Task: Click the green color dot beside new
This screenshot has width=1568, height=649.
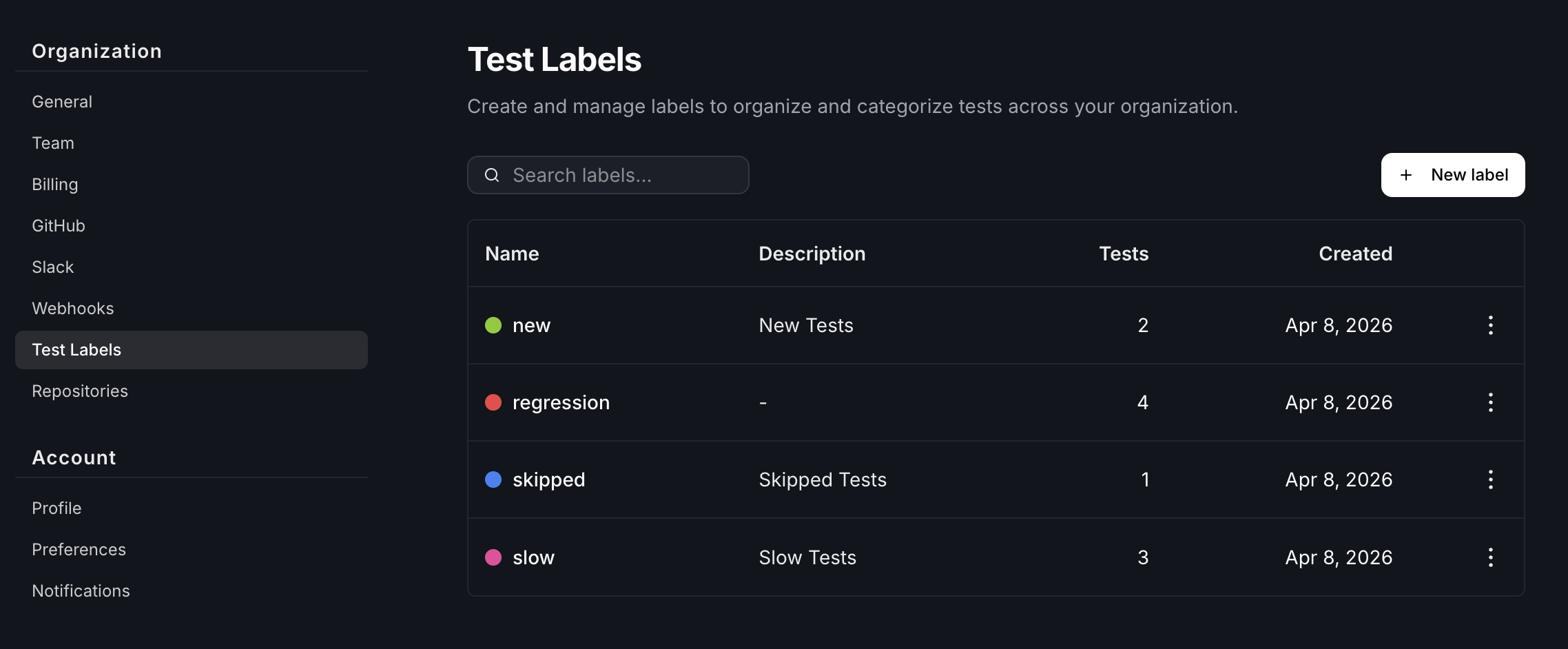Action: [493, 325]
